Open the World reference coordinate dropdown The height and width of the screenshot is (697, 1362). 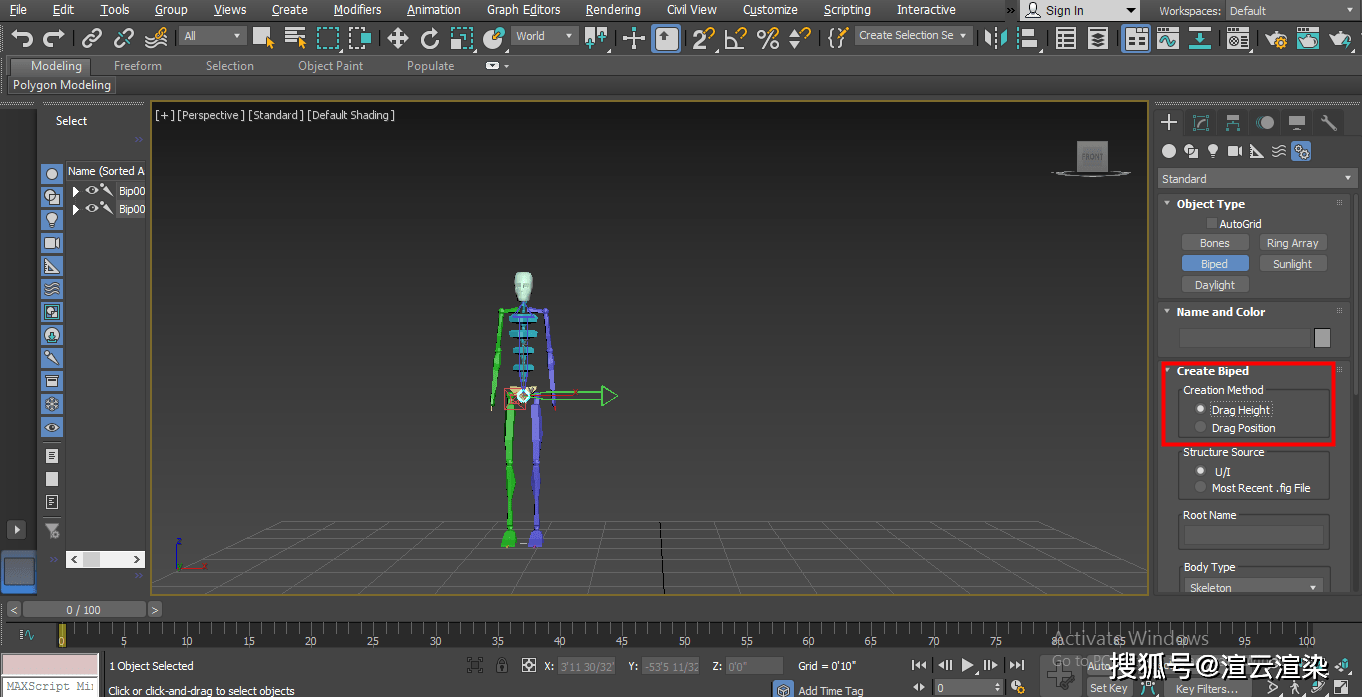tap(544, 36)
